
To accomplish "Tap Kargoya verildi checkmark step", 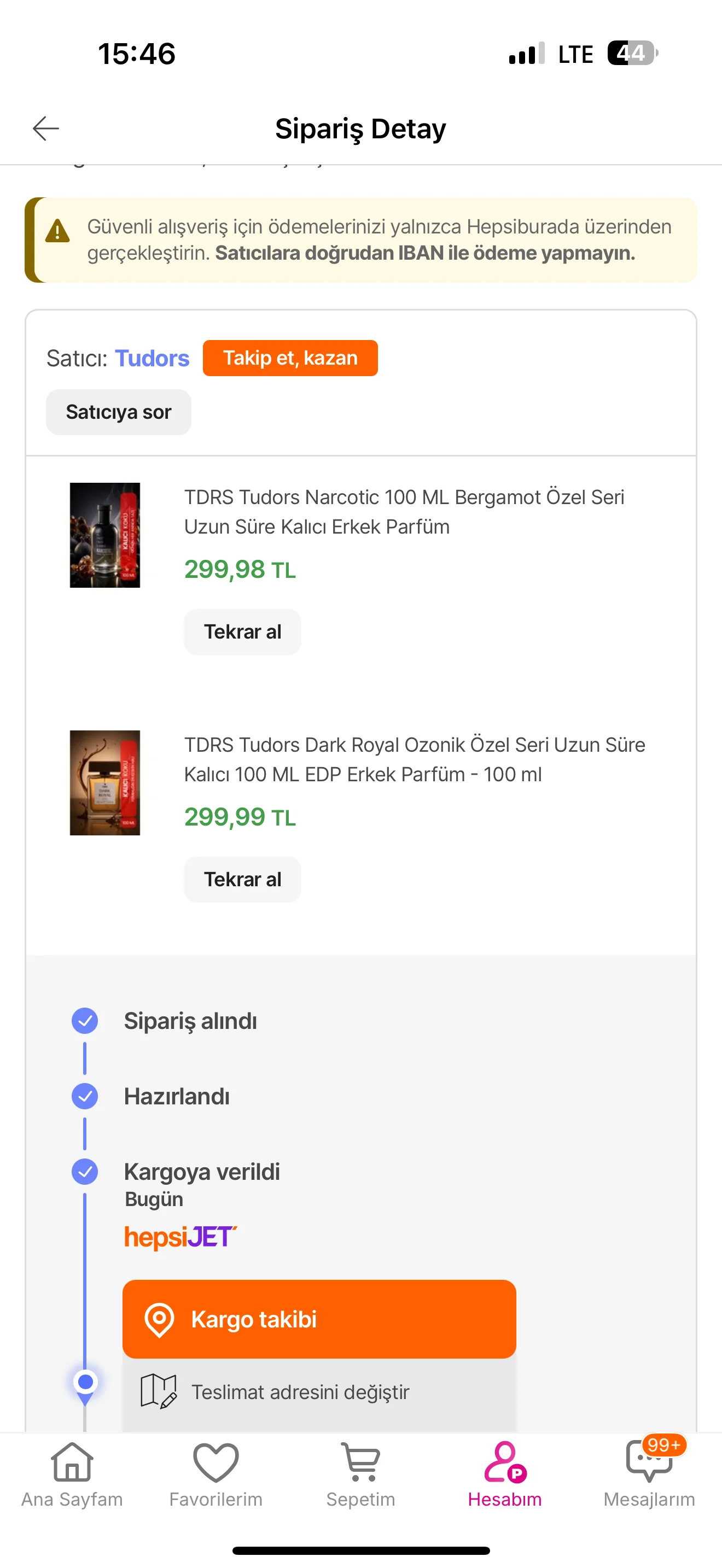I will pos(85,1172).
